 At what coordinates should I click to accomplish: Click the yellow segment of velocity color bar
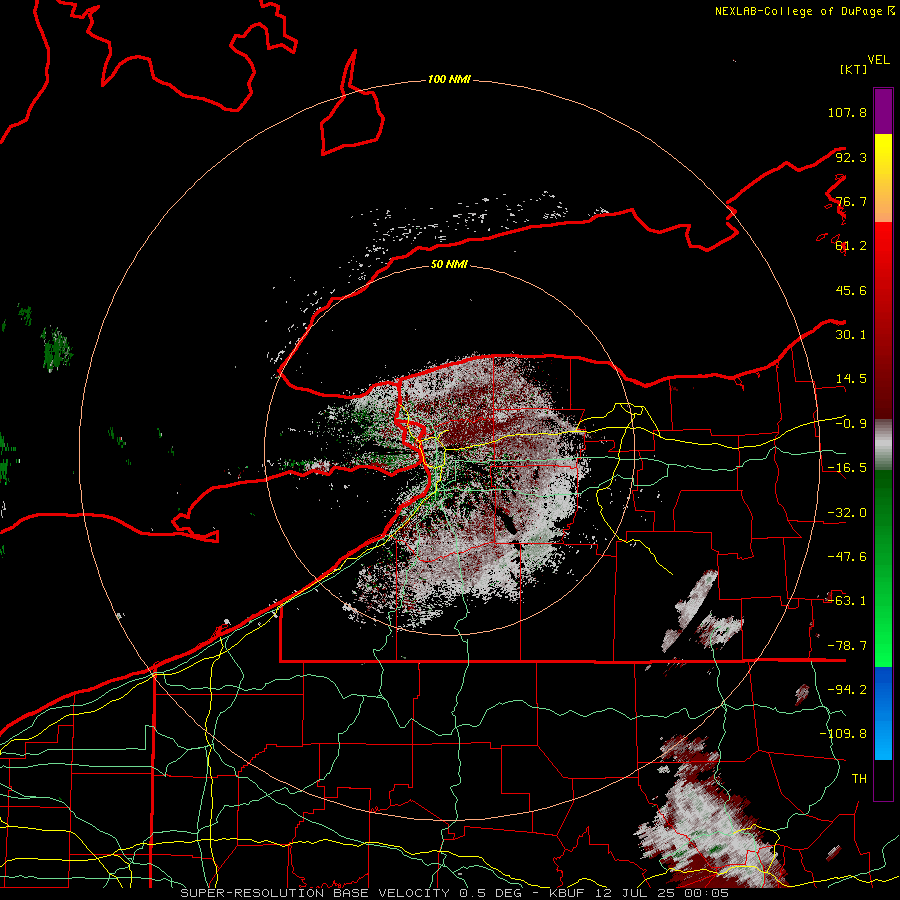click(x=883, y=156)
